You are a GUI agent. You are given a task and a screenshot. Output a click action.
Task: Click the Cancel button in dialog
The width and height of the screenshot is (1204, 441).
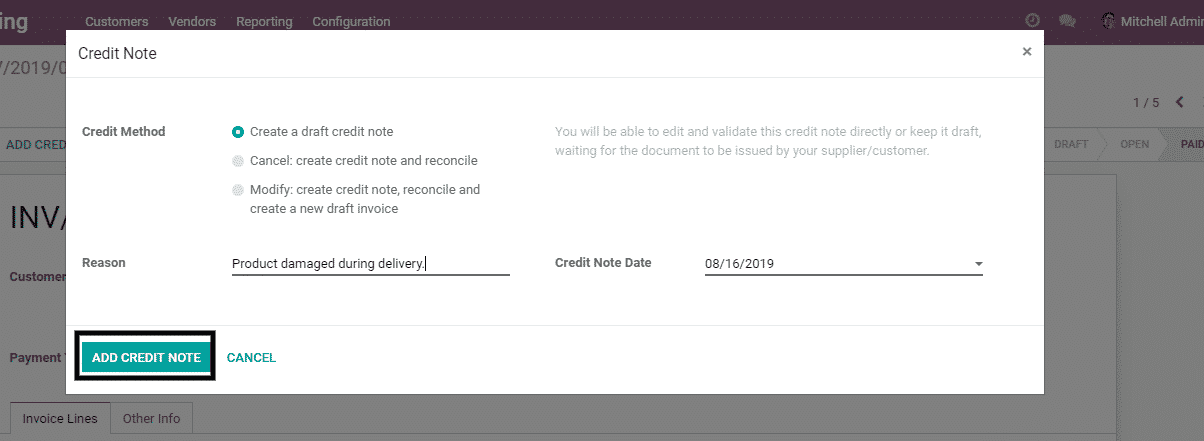pos(251,357)
